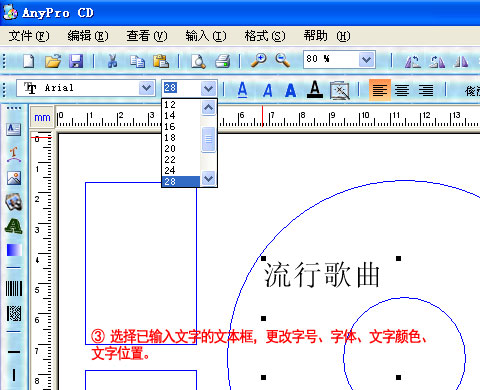Click the scissors Cut icon
The height and width of the screenshot is (390, 480).
point(112,61)
